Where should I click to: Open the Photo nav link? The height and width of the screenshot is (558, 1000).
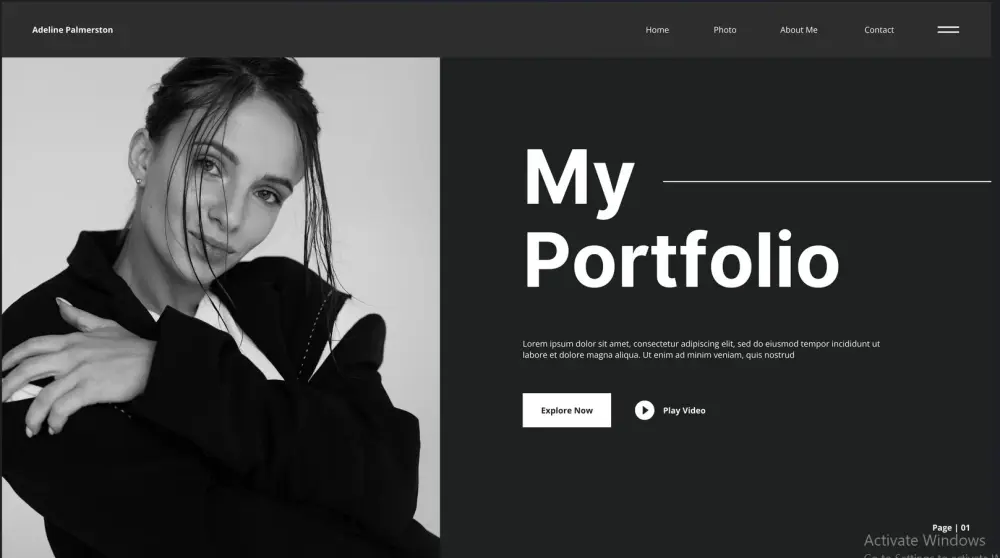click(x=724, y=30)
